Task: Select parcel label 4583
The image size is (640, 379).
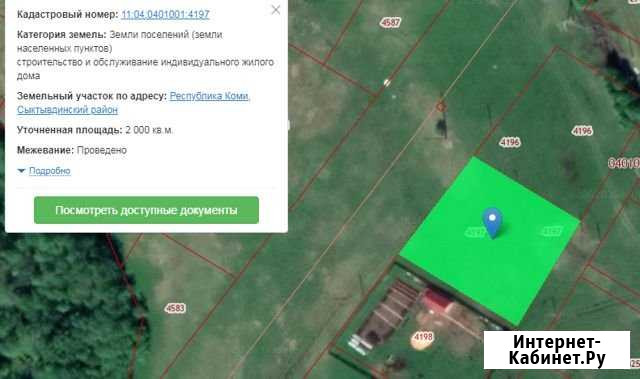Action: tap(175, 308)
